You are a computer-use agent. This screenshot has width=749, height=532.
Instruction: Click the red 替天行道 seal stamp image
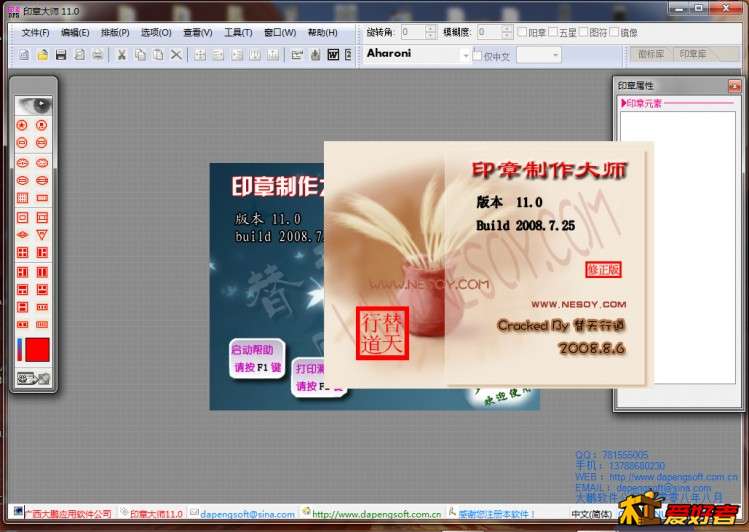[x=382, y=333]
